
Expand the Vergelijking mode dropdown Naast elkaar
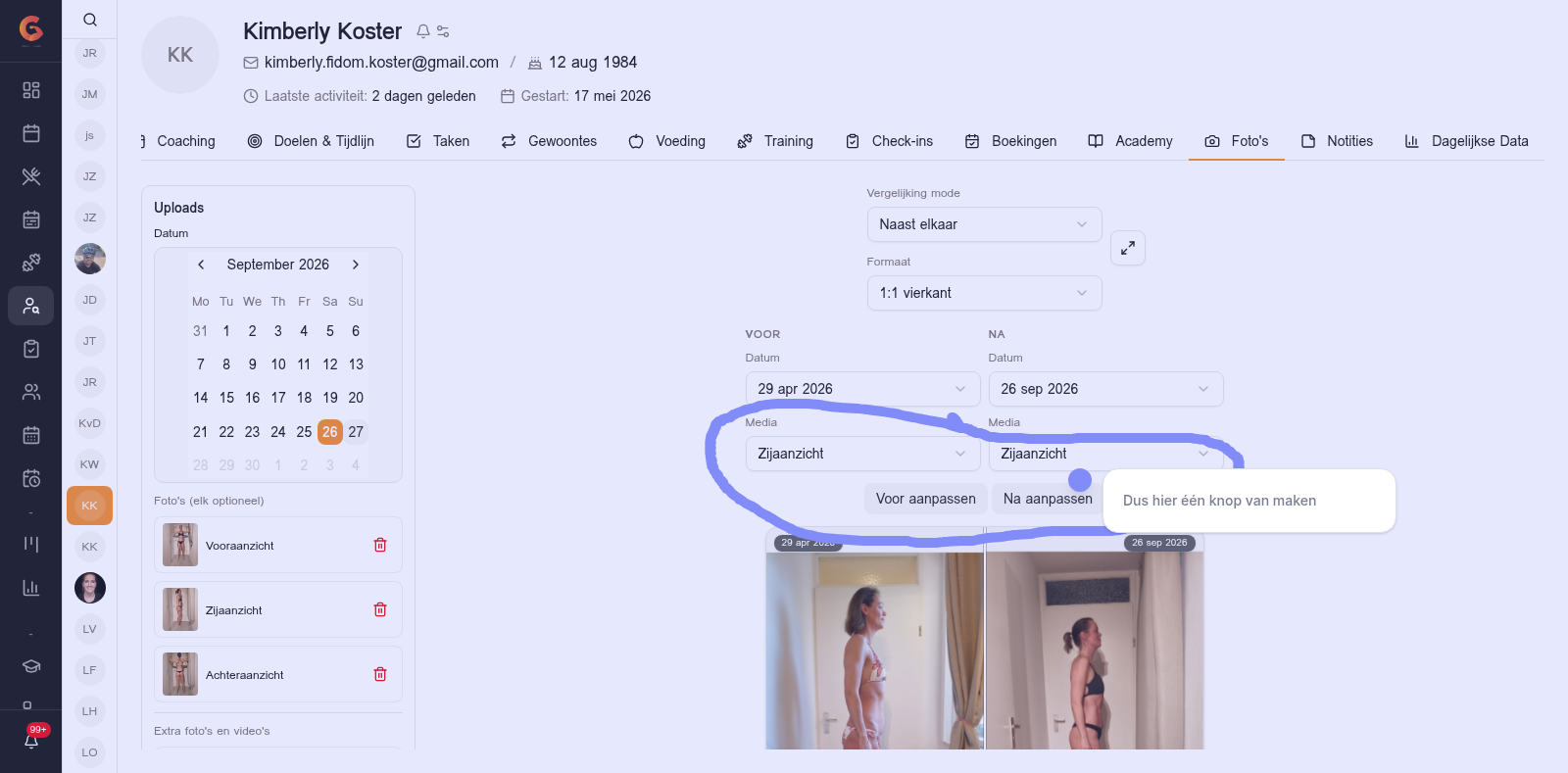(984, 224)
